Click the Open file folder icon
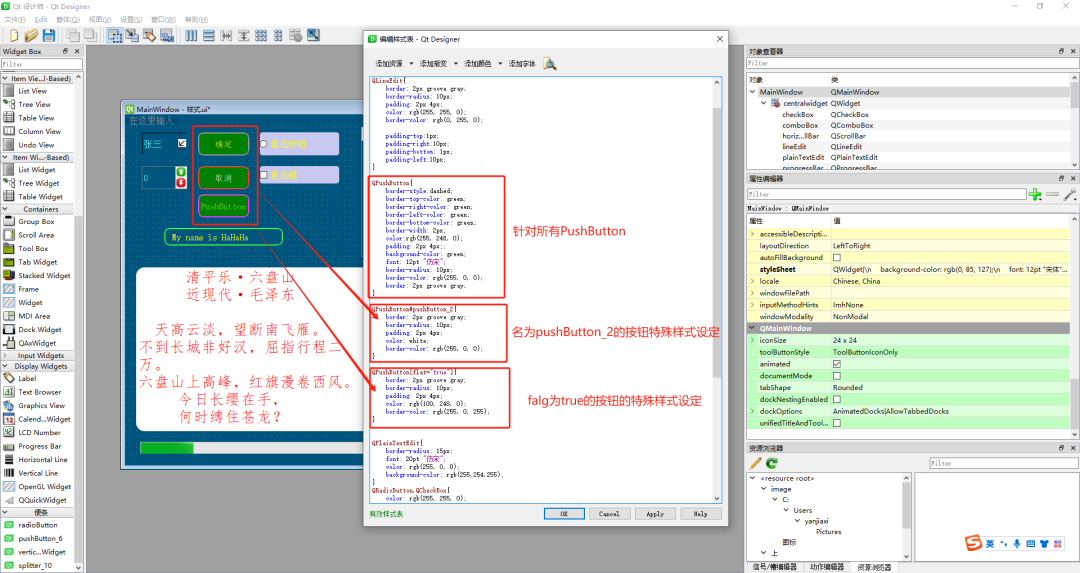Viewport: 1080px width, 573px height. 31,35
